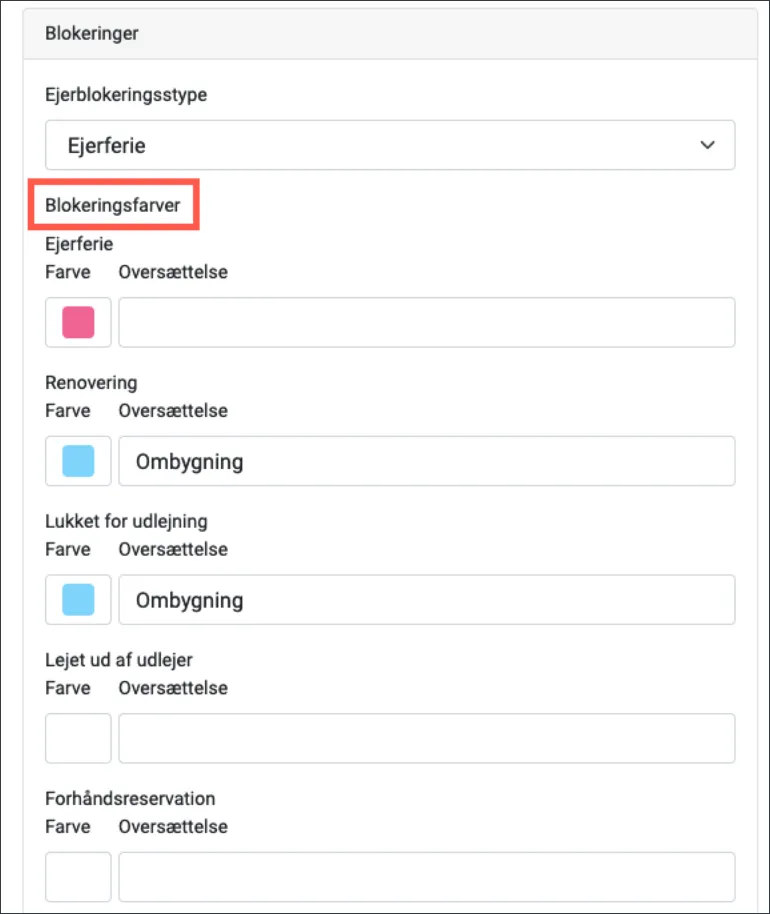Open the color picker for Renovering

tap(77, 461)
